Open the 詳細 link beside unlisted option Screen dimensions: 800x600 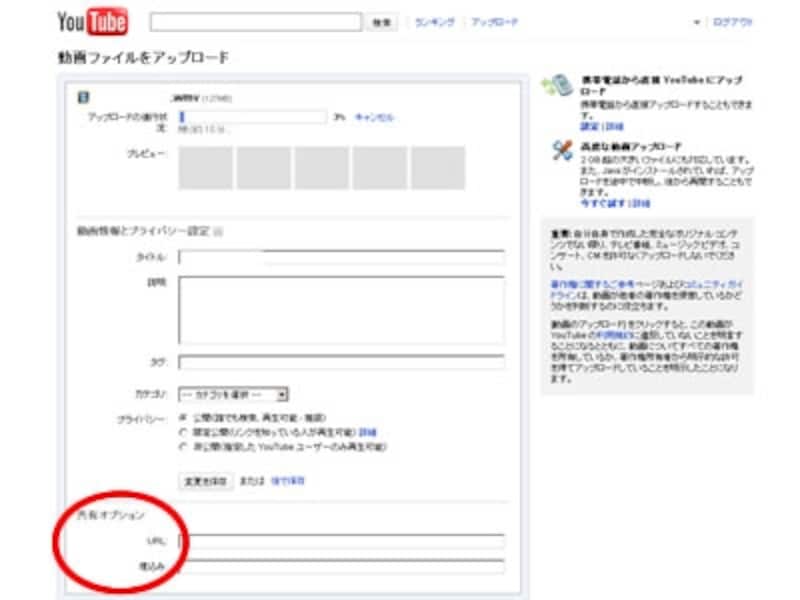[x=367, y=433]
